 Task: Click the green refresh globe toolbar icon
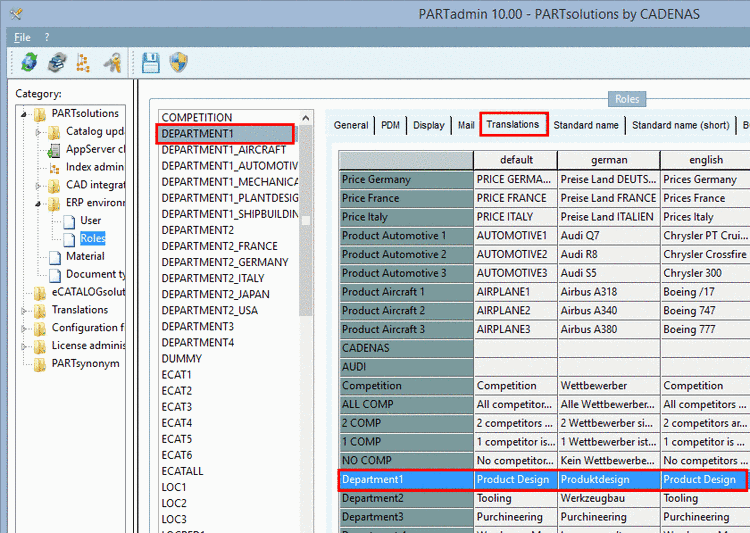click(x=29, y=63)
